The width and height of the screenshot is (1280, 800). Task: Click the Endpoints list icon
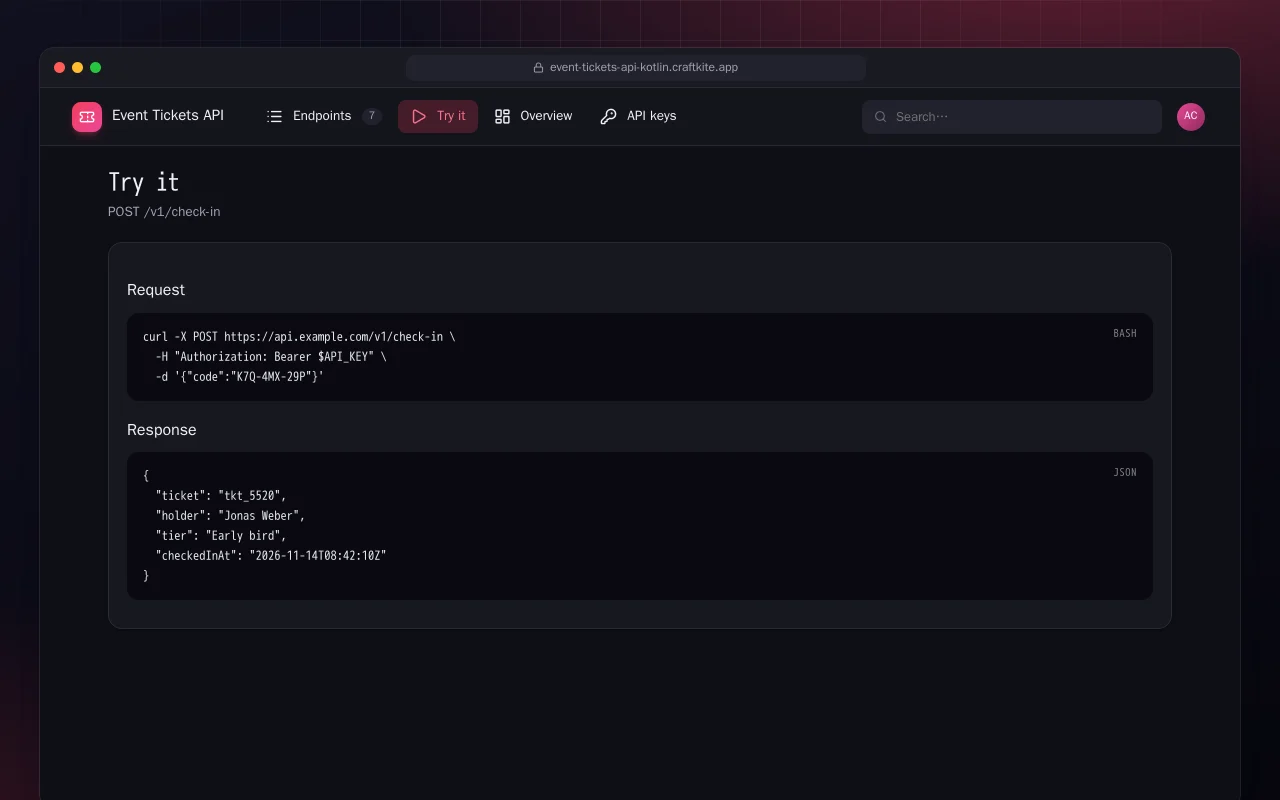(x=275, y=116)
